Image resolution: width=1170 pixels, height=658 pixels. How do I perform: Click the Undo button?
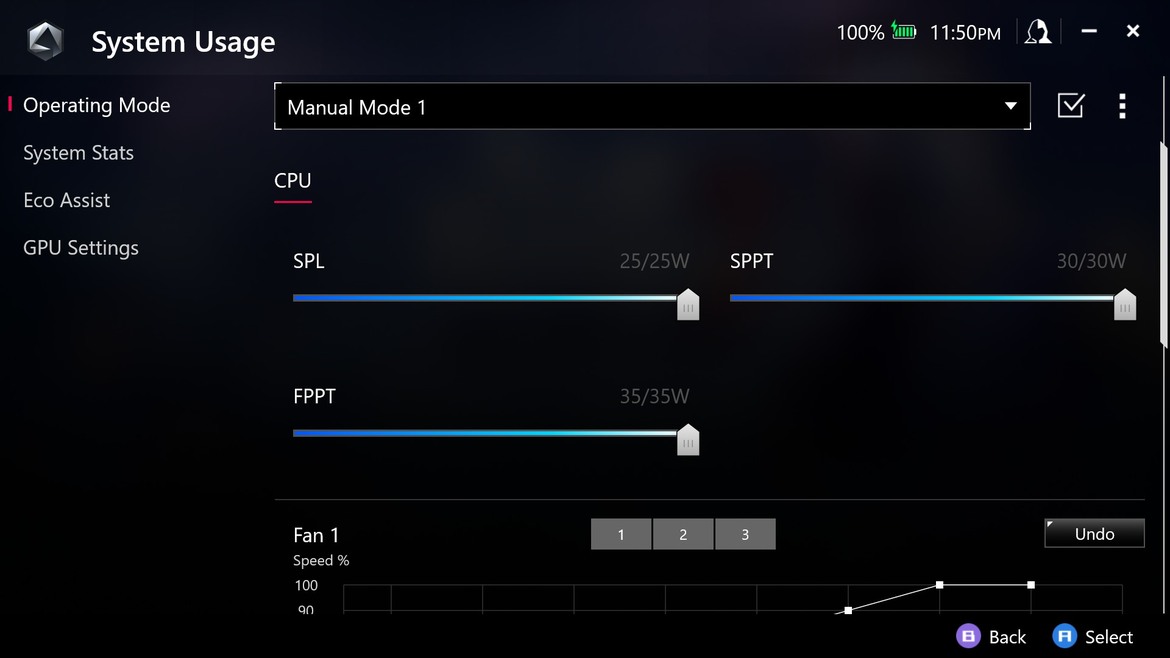click(1094, 533)
